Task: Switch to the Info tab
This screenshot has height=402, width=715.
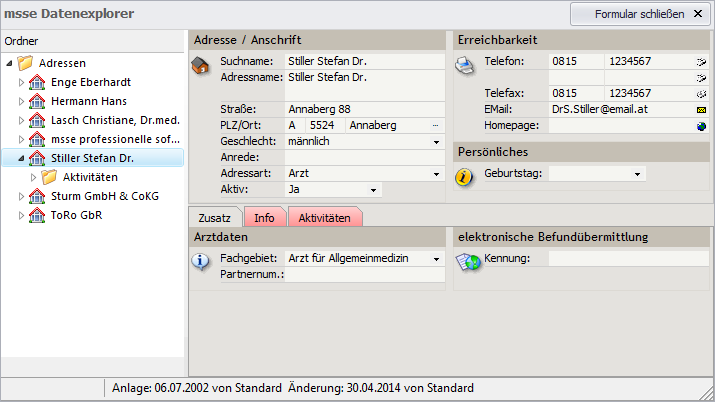Action: click(264, 217)
